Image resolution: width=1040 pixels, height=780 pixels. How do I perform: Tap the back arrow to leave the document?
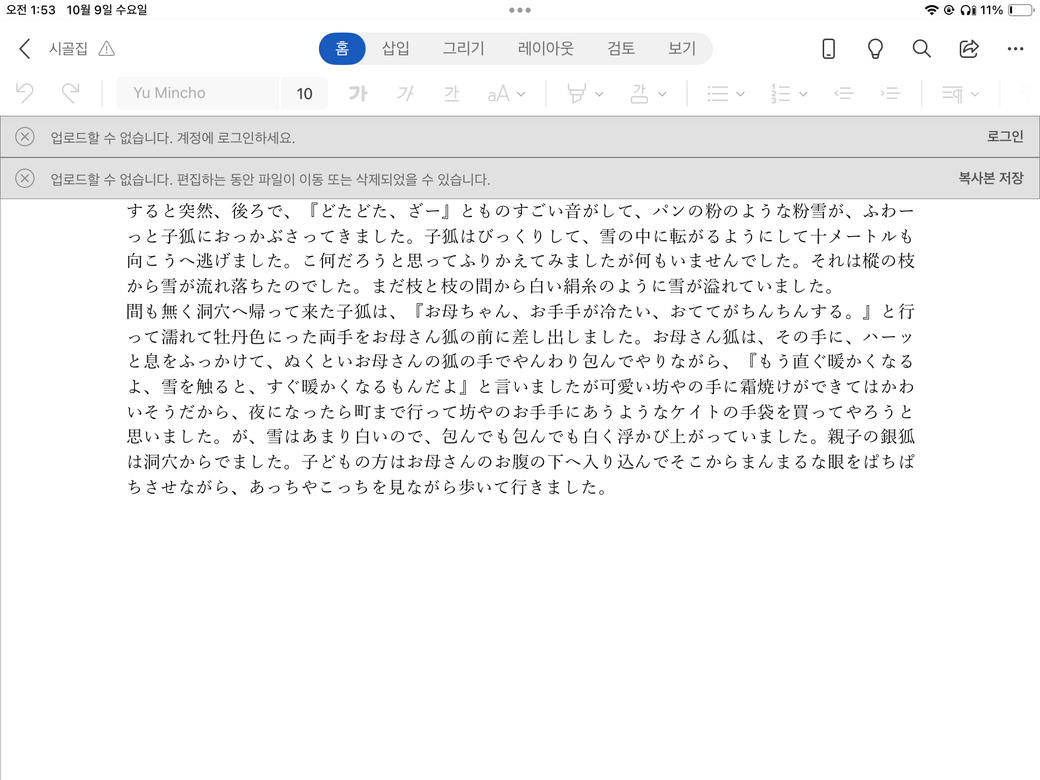point(25,49)
